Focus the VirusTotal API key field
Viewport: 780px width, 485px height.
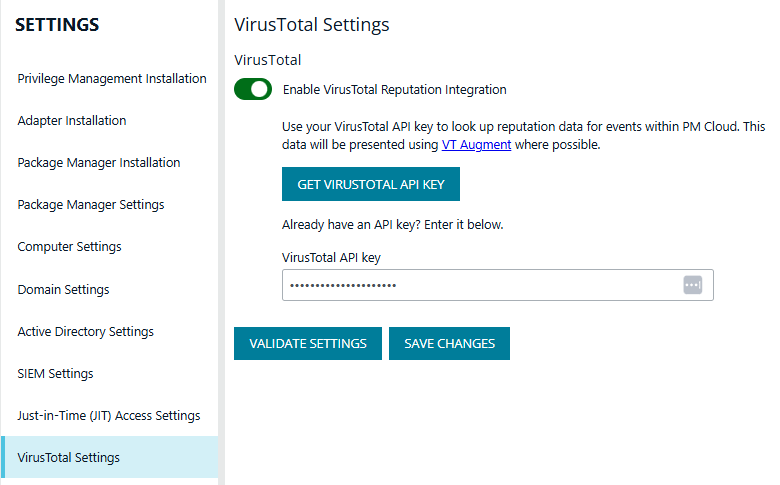tap(497, 285)
